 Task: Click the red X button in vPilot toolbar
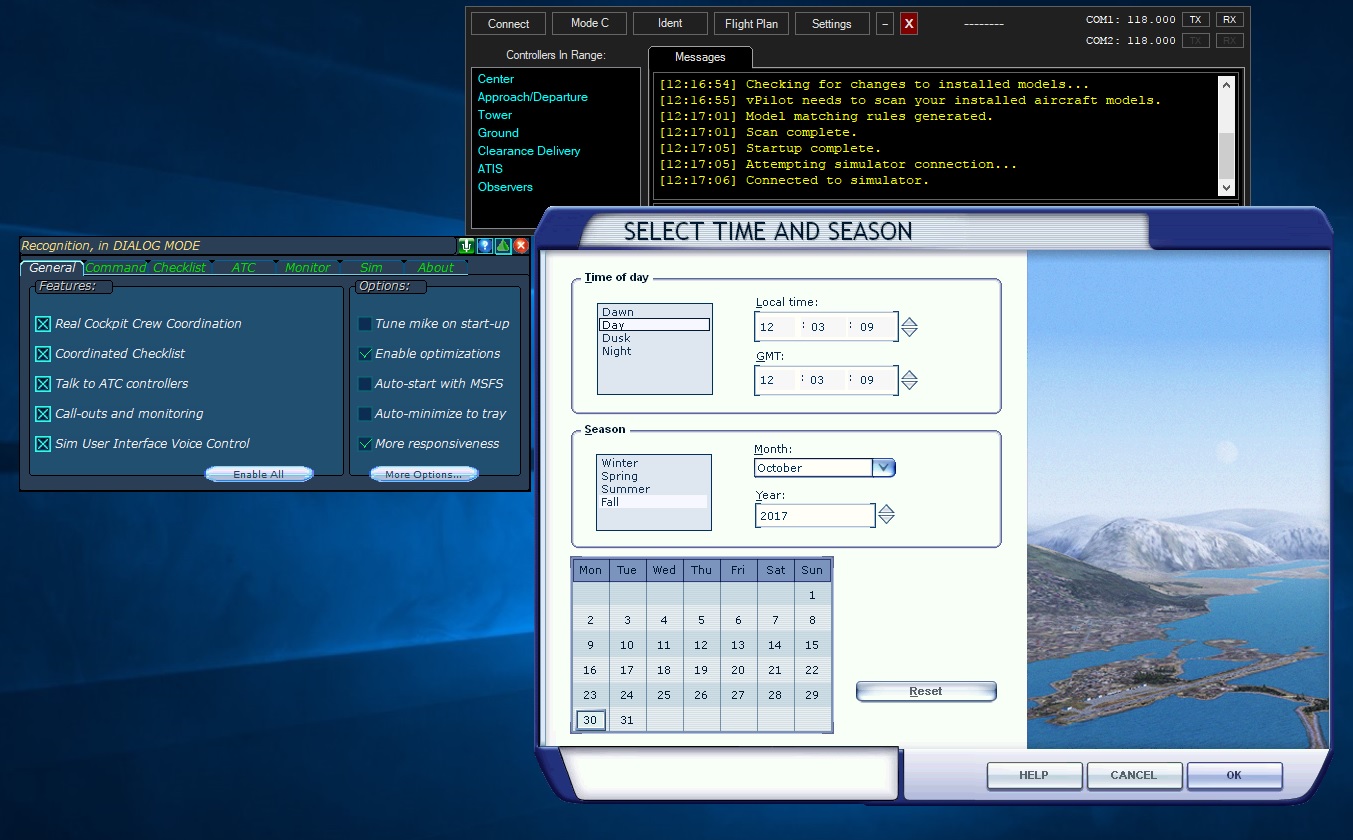click(x=909, y=24)
